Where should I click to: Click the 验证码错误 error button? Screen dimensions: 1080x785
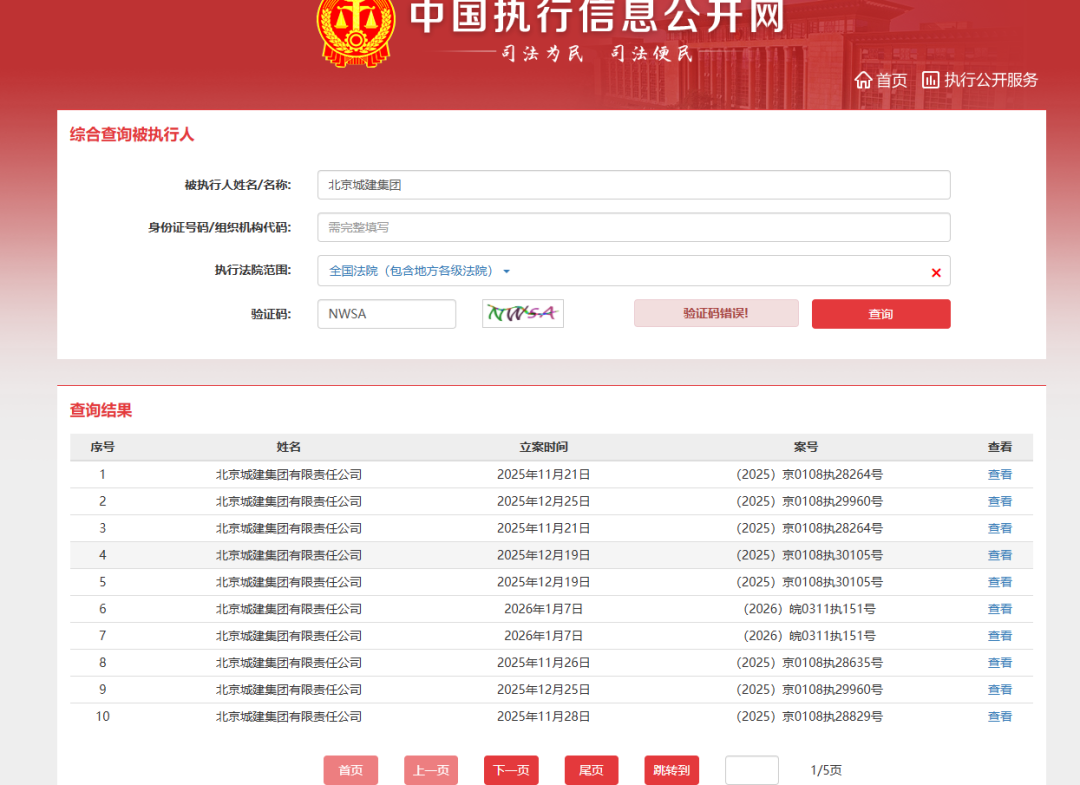click(x=716, y=313)
